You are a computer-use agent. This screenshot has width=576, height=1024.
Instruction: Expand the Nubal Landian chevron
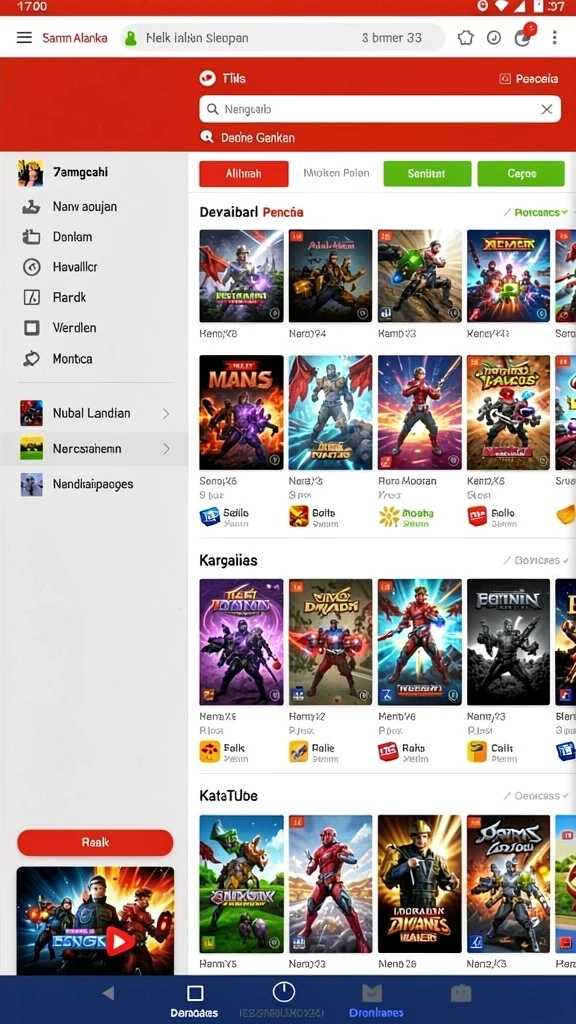click(166, 413)
